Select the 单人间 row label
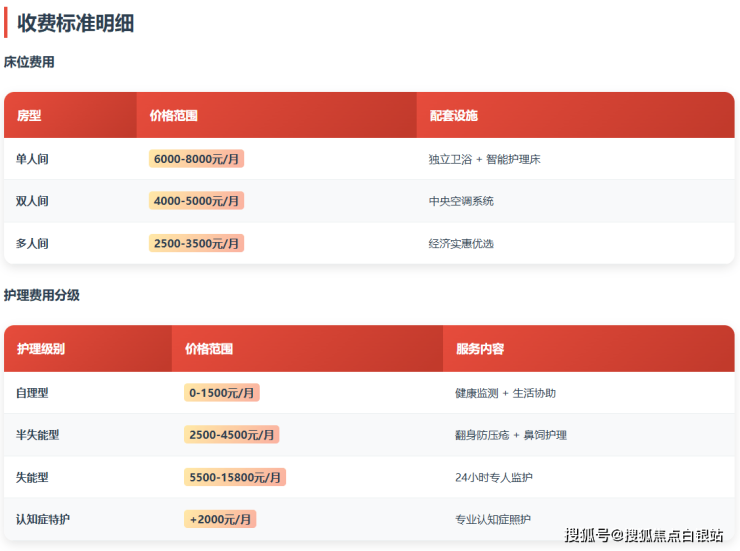 32,159
